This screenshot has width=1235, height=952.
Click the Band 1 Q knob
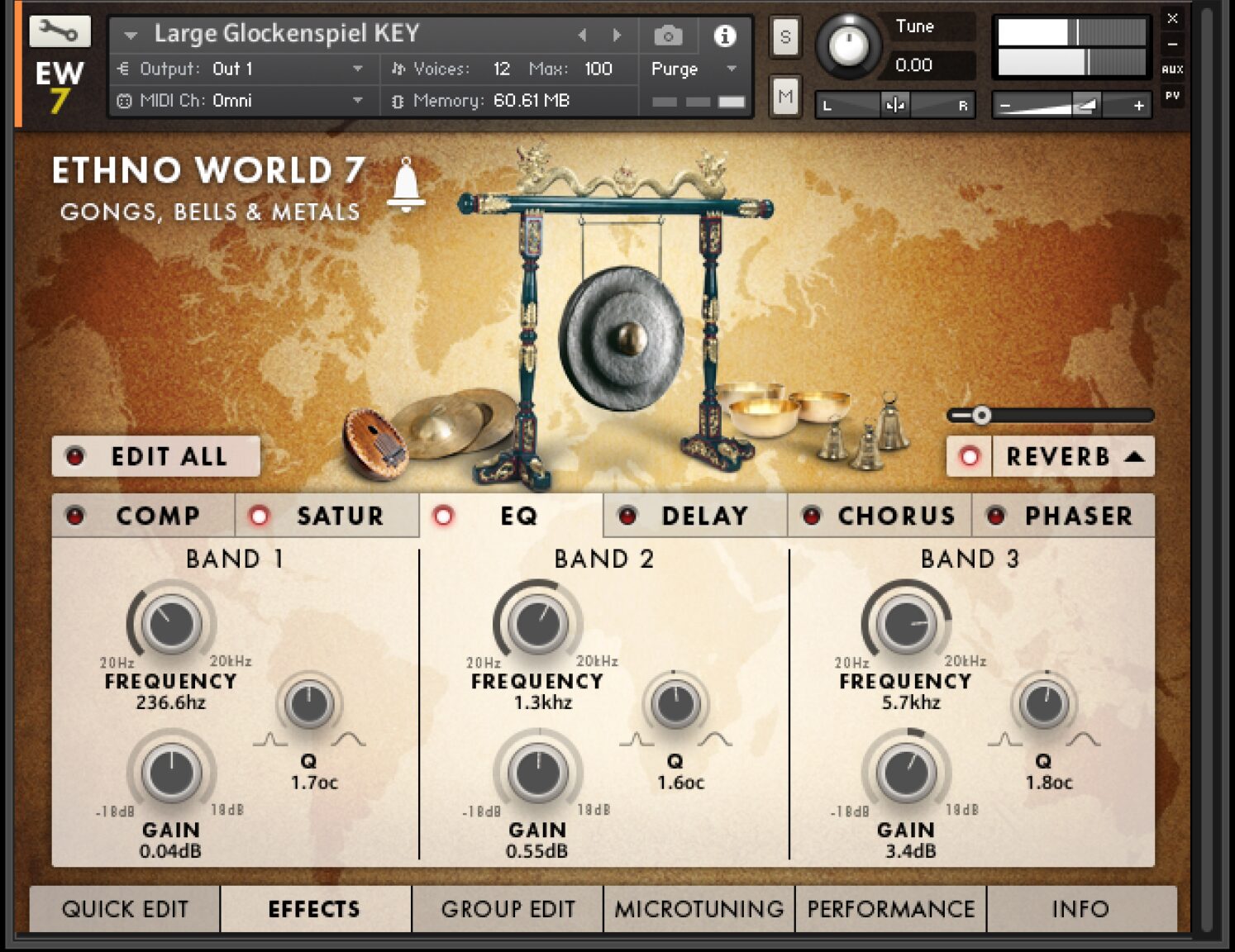coord(309,705)
